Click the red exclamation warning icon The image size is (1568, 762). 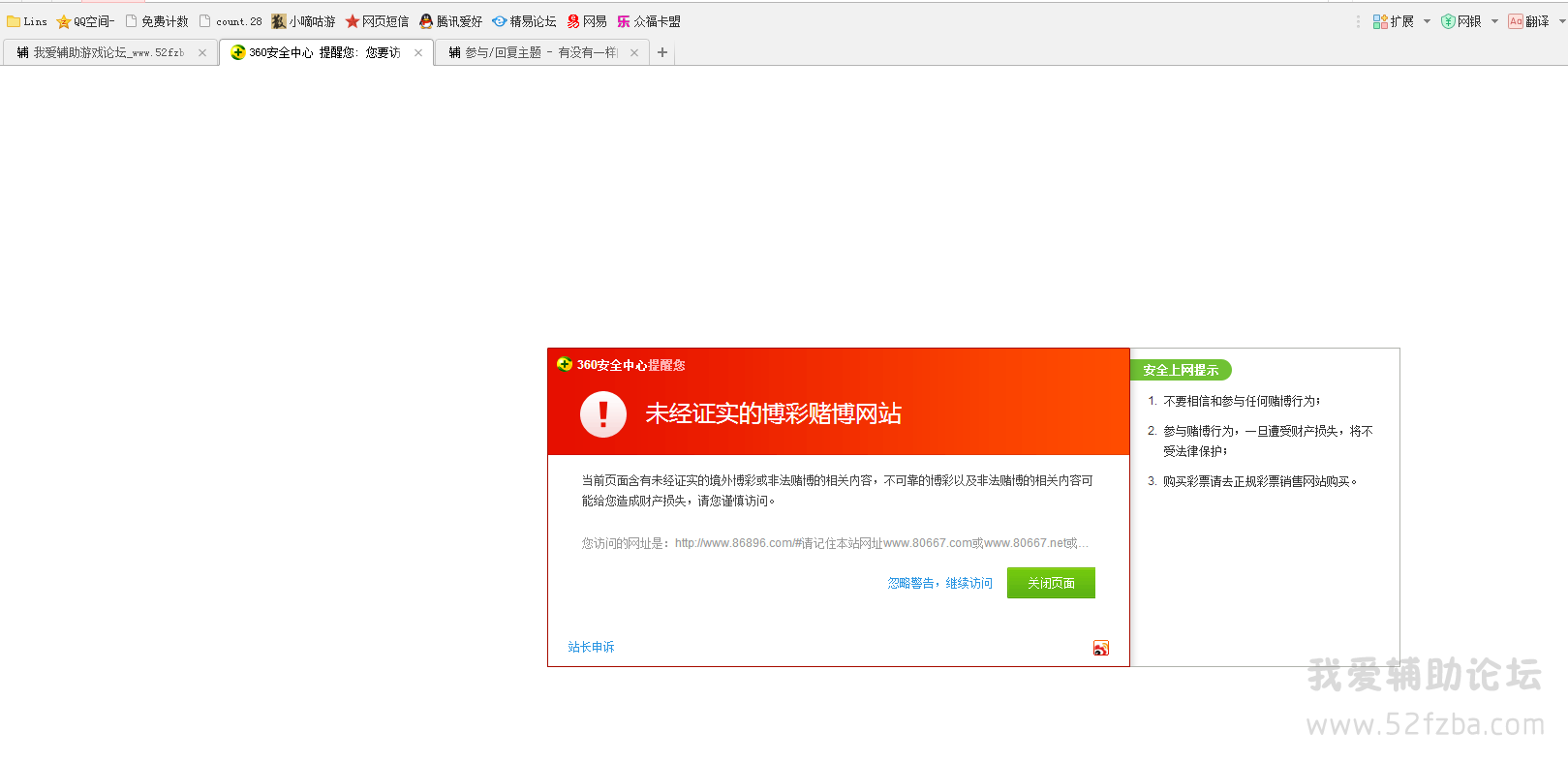(603, 414)
